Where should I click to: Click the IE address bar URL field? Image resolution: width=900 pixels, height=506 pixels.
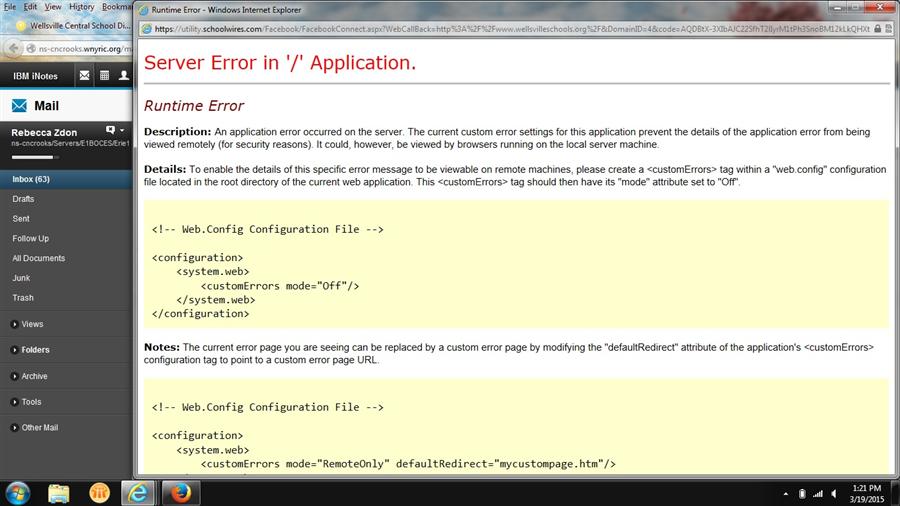(x=512, y=29)
